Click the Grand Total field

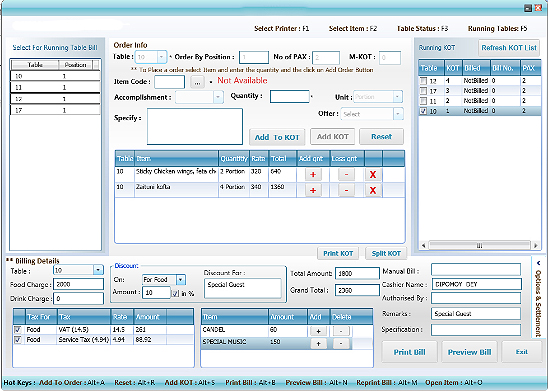point(357,290)
